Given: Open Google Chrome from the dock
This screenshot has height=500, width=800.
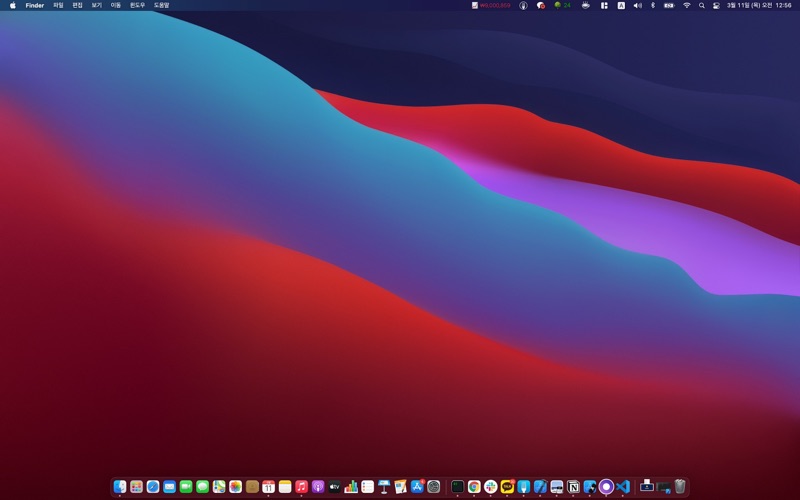Looking at the screenshot, I should pos(474,486).
